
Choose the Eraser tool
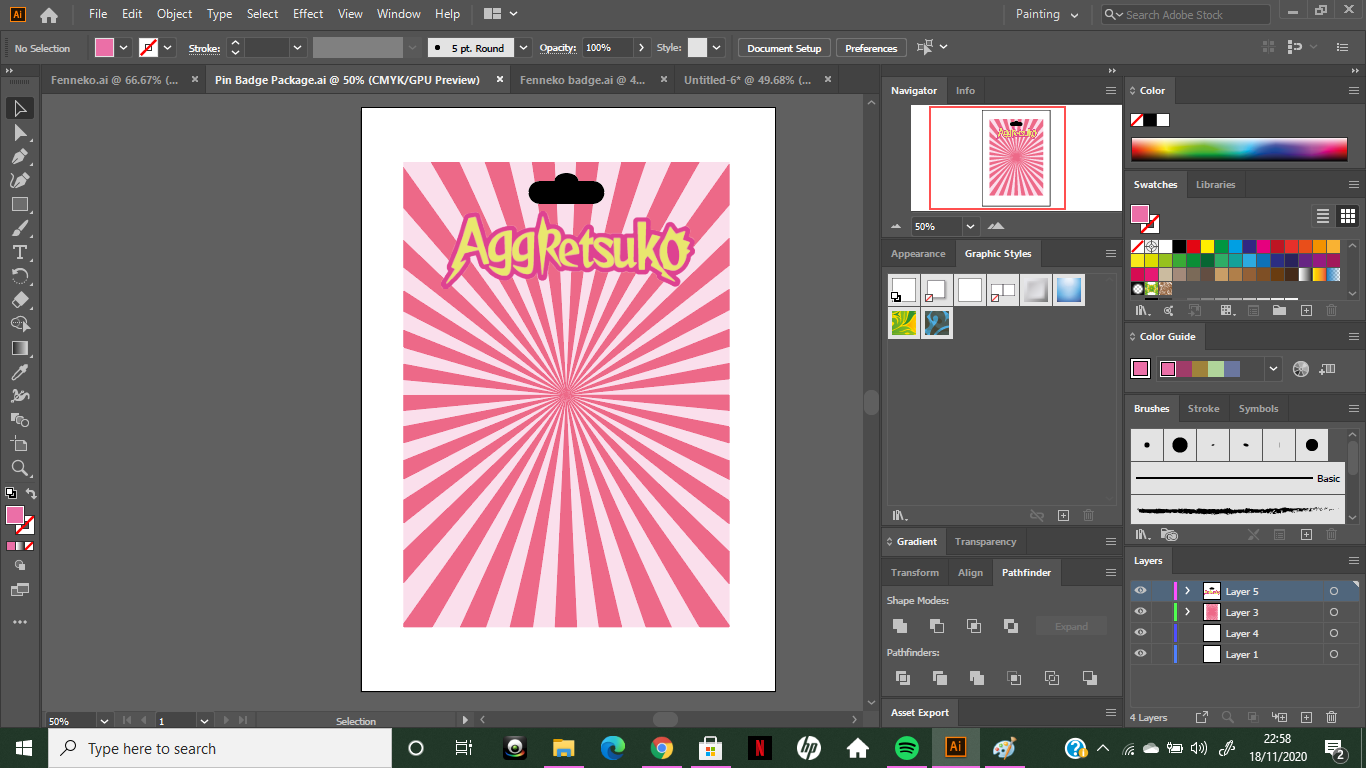[x=20, y=300]
